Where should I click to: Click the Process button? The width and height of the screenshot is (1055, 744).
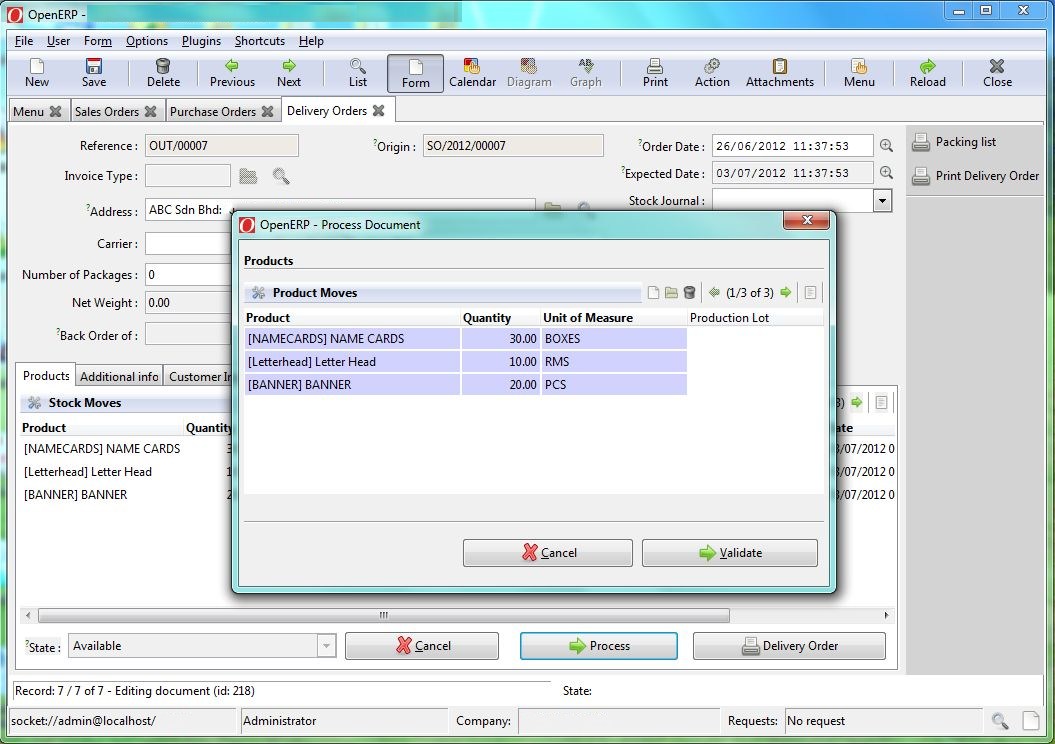pyautogui.click(x=599, y=646)
